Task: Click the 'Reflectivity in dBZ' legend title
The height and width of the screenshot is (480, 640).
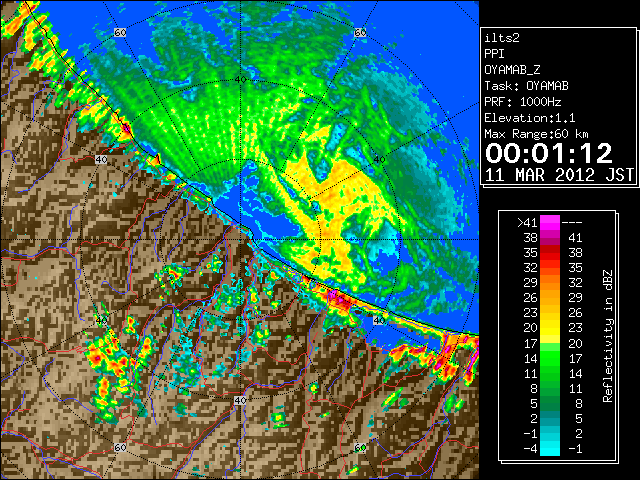Action: tap(608, 336)
